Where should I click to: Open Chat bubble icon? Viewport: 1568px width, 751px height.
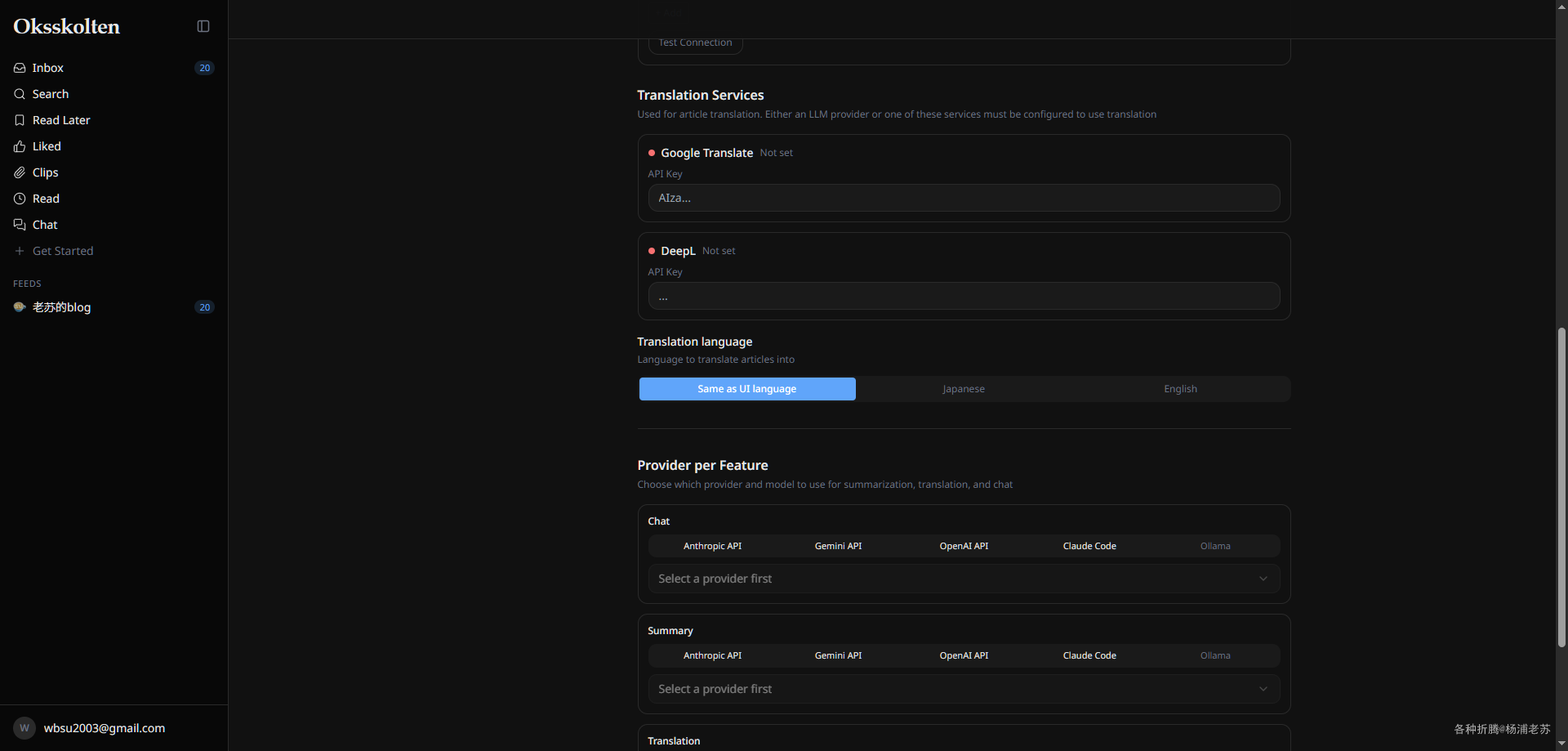point(20,225)
